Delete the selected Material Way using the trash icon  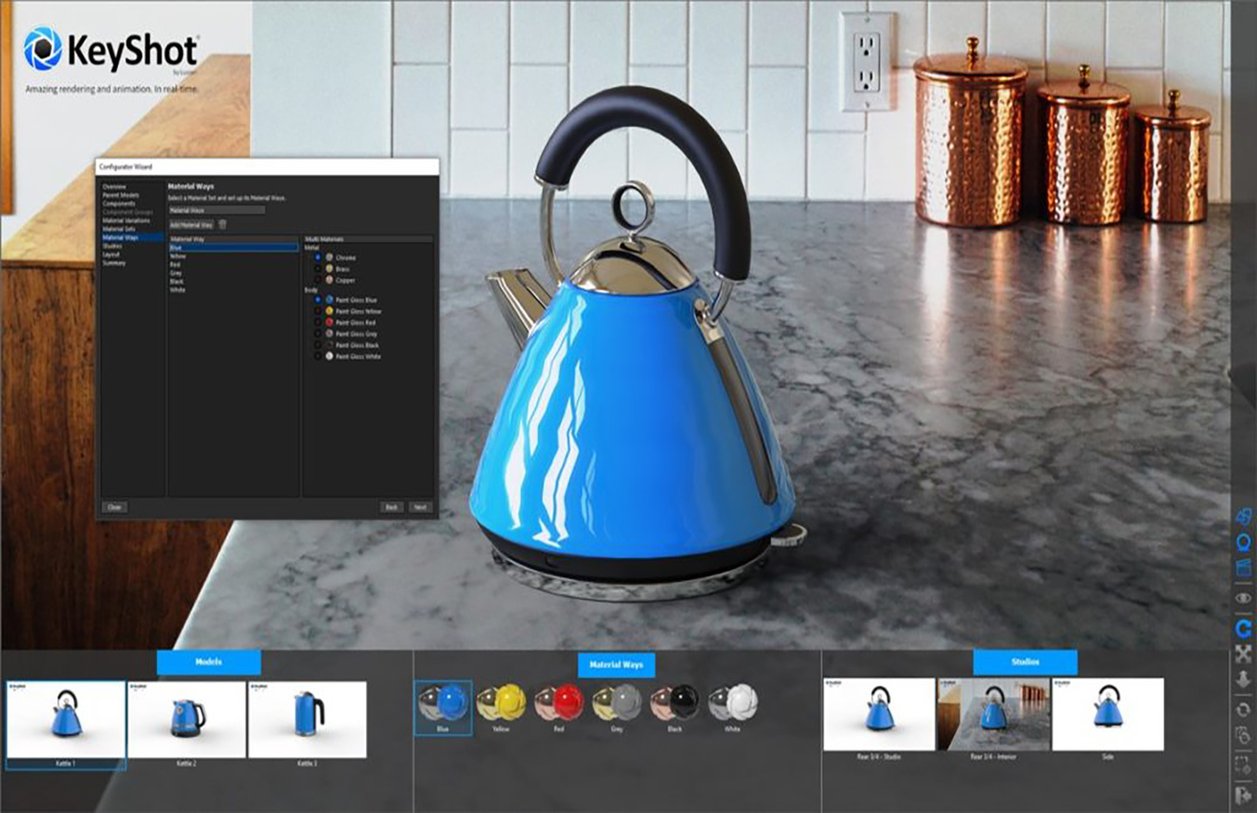pos(222,224)
